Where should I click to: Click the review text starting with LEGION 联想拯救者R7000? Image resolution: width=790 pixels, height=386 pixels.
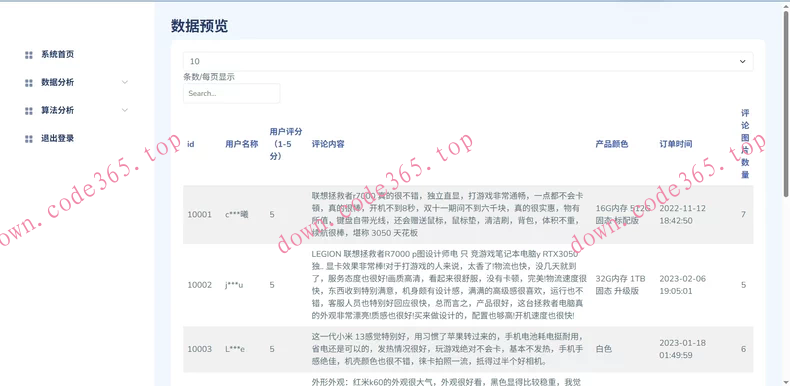pos(449,285)
